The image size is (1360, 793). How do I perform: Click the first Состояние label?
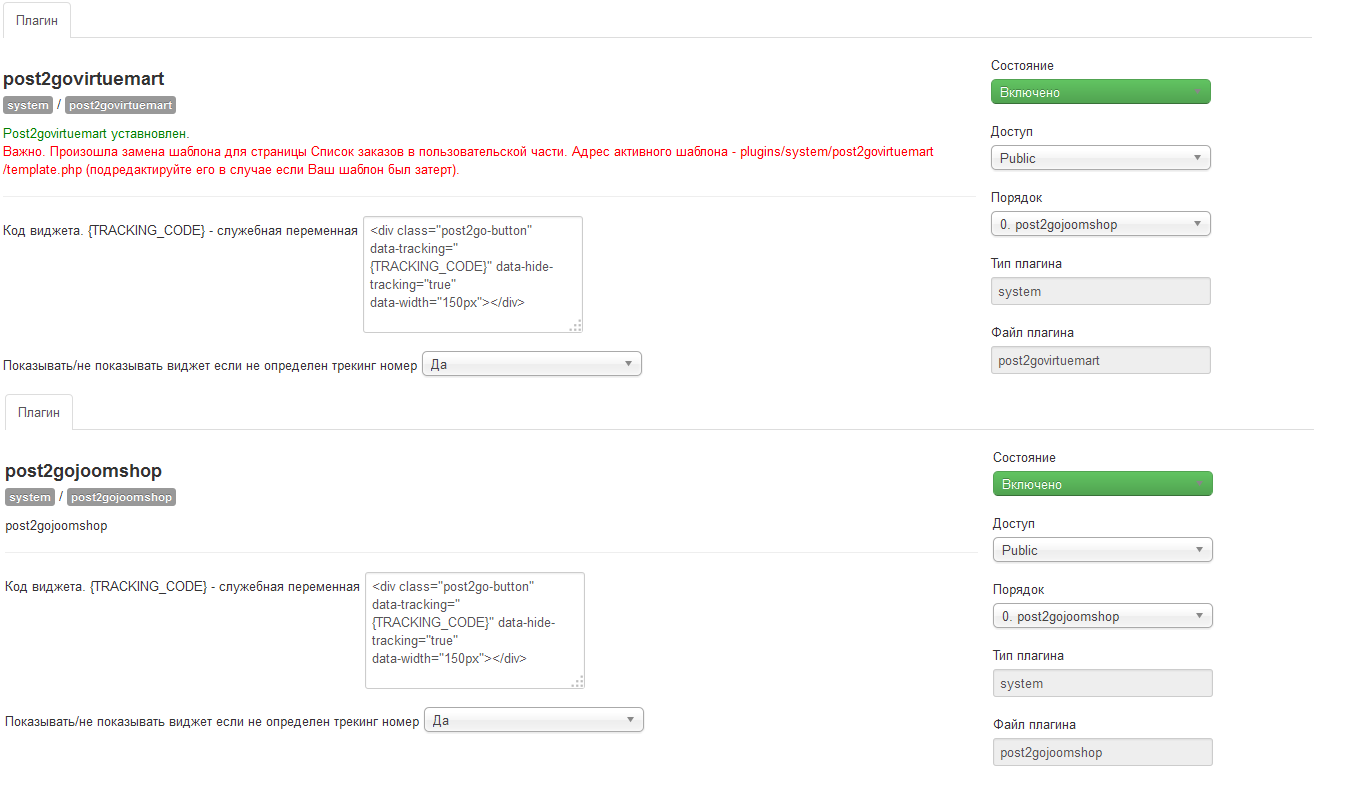pyautogui.click(x=1022, y=65)
